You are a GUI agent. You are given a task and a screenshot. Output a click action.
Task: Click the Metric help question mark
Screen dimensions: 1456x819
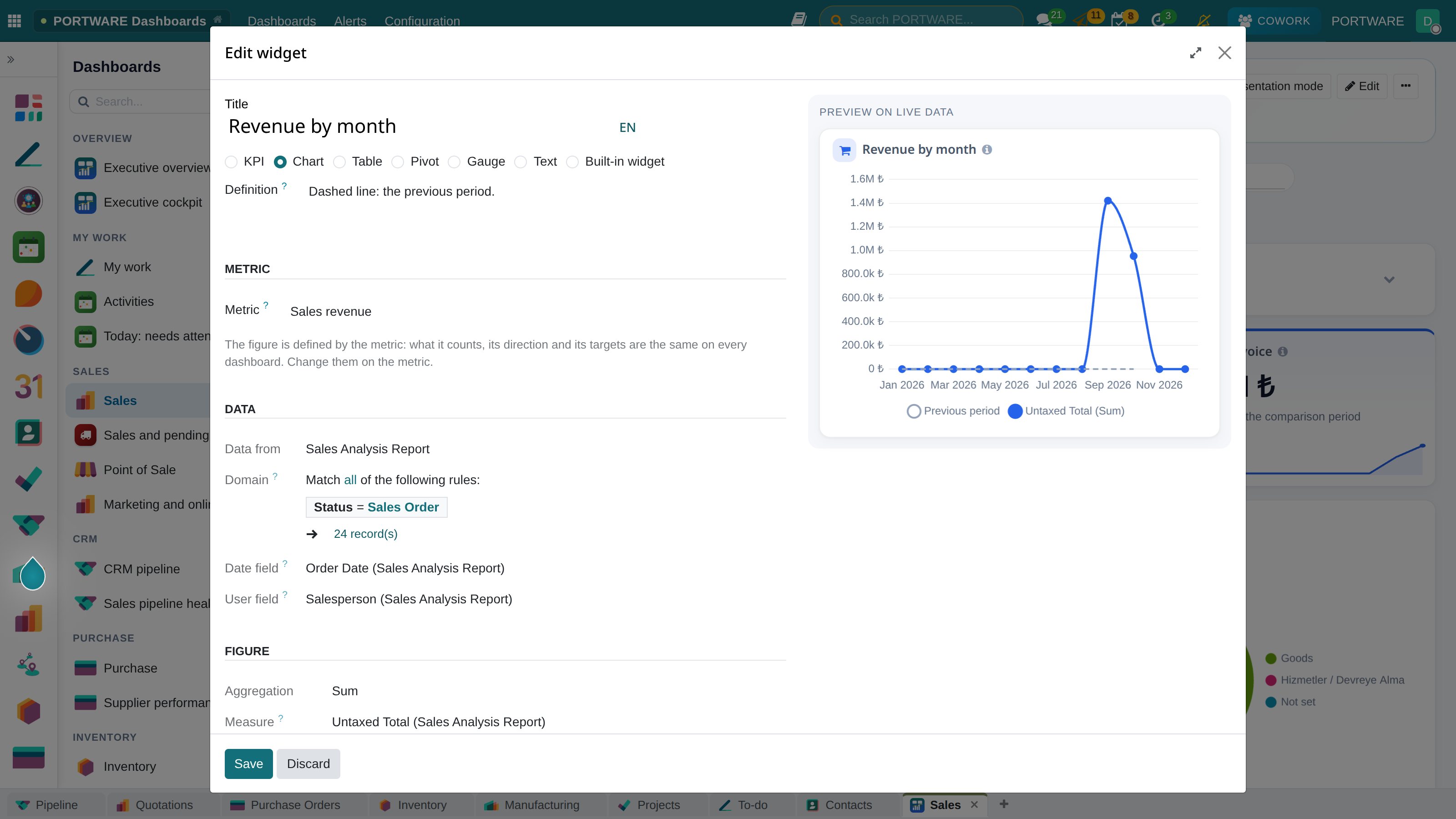click(x=266, y=305)
